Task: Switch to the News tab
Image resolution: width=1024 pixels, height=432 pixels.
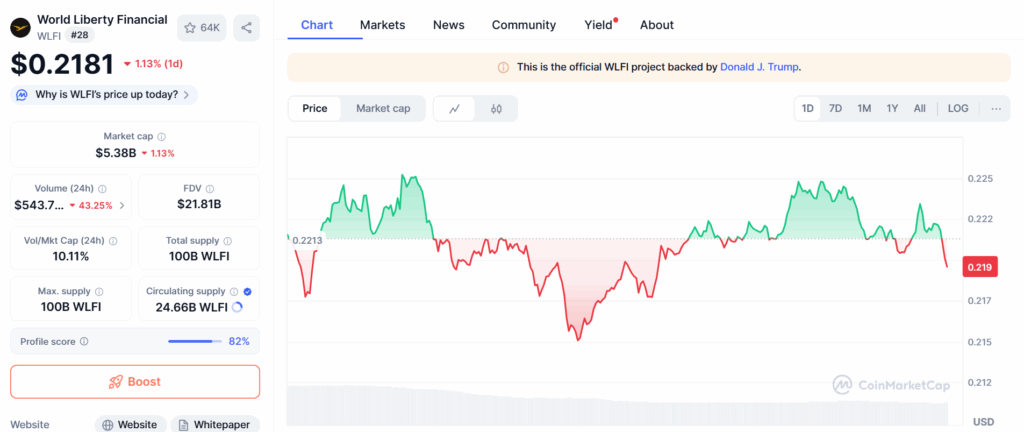Action: pyautogui.click(x=449, y=25)
